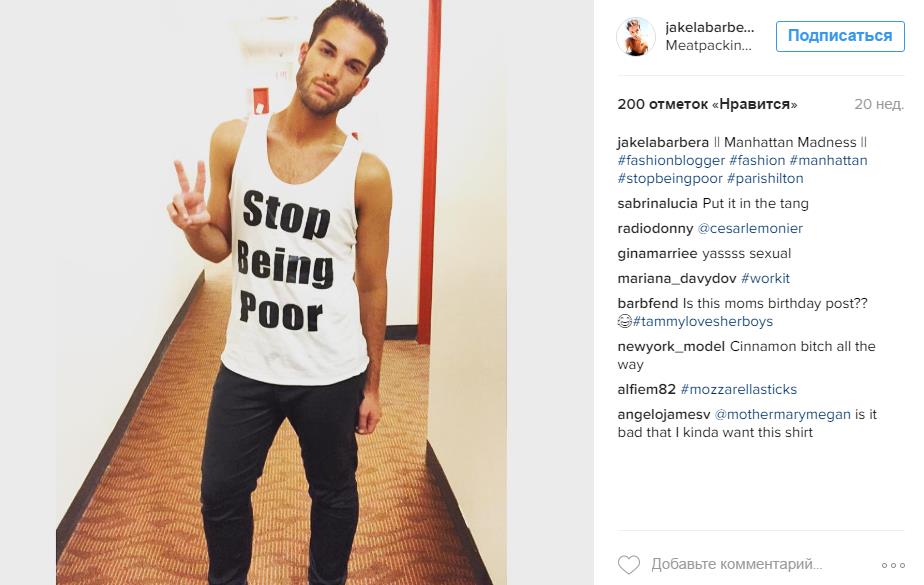Open the #fashionblogger hashtag
The height and width of the screenshot is (585, 924).
(671, 160)
